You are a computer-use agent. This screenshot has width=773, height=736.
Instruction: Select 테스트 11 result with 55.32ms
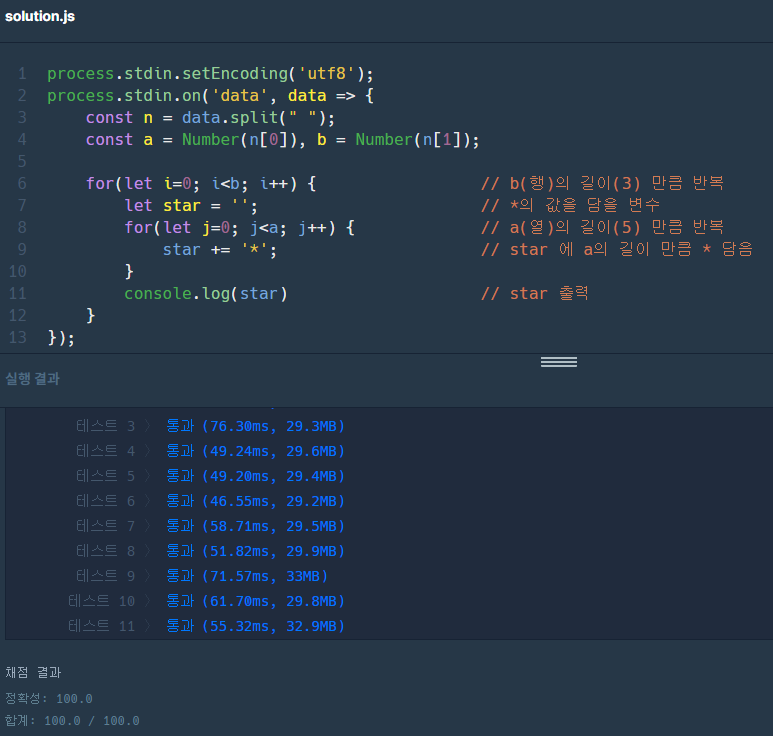click(206, 626)
